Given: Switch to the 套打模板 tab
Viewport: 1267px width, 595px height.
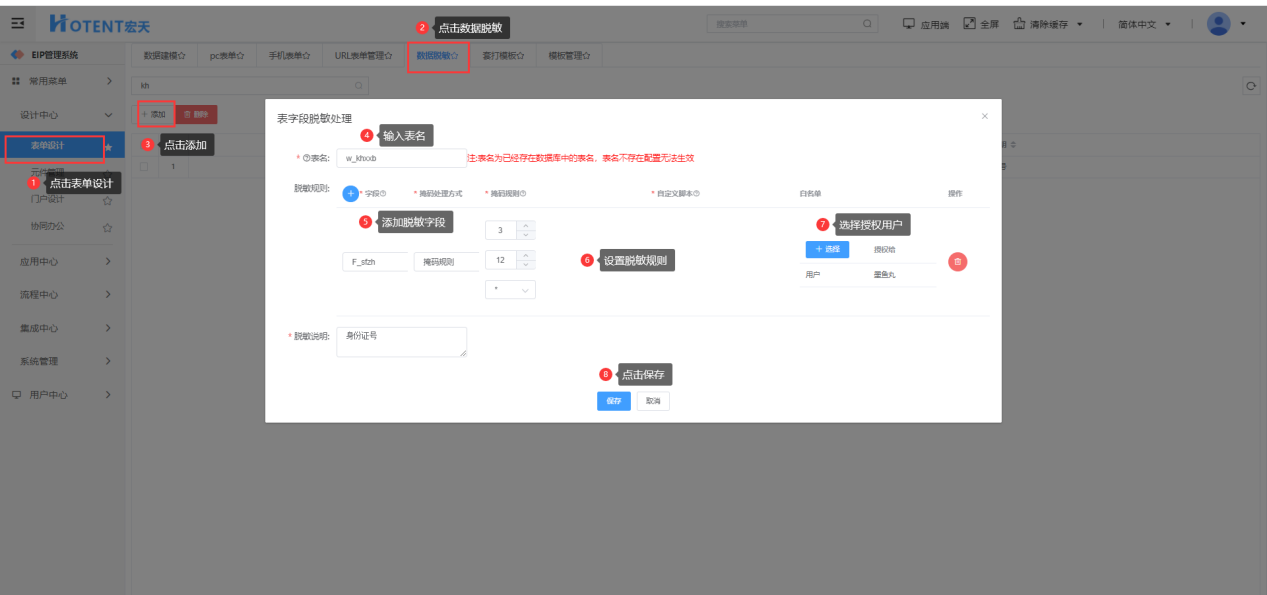Looking at the screenshot, I should point(503,56).
